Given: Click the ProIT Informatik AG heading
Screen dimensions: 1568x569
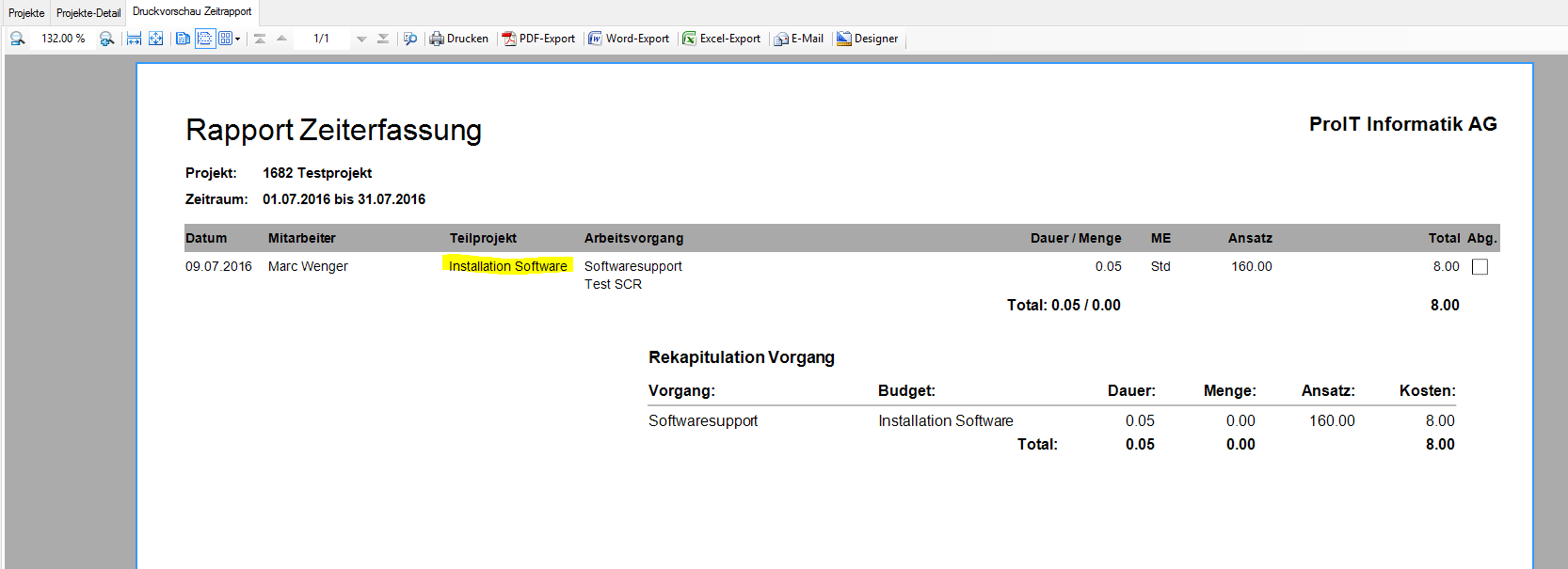Looking at the screenshot, I should (x=1402, y=124).
